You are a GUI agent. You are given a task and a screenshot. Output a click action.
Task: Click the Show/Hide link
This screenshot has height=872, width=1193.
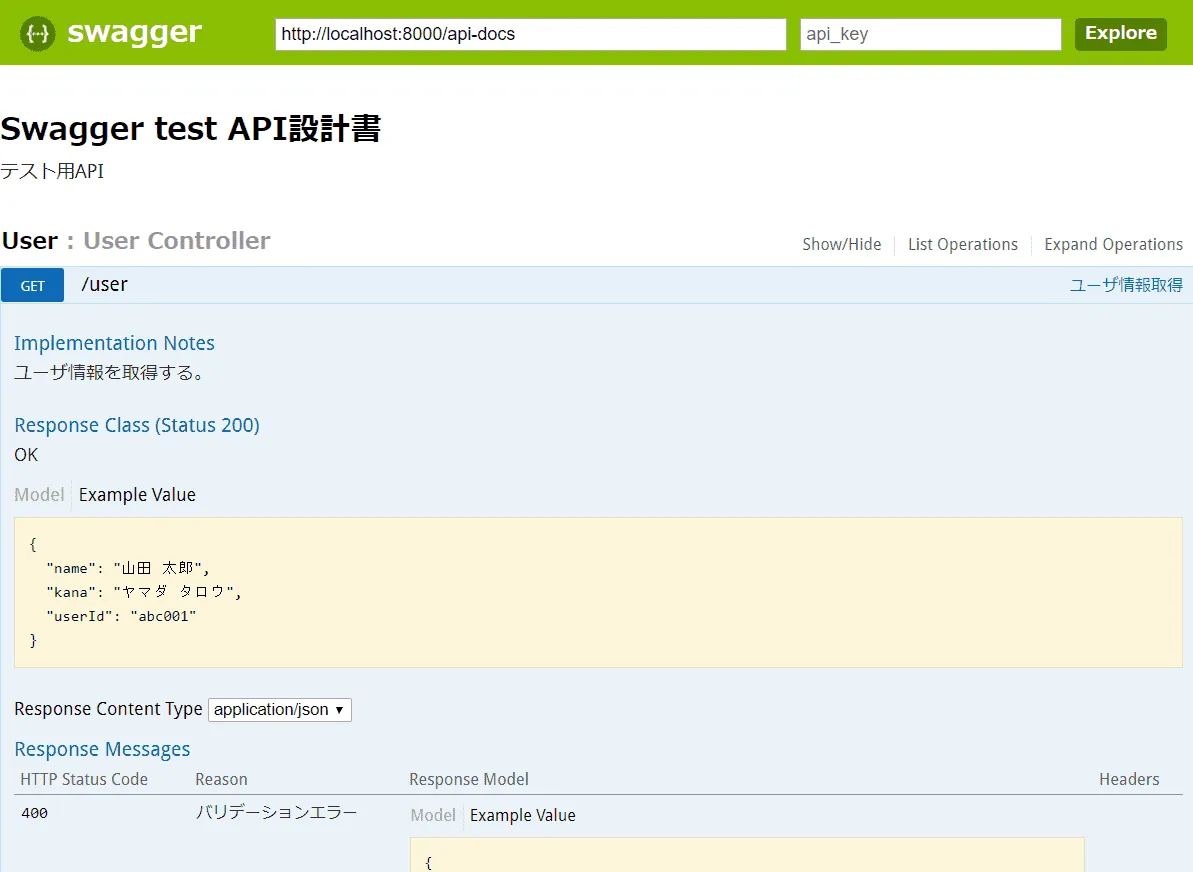point(841,244)
